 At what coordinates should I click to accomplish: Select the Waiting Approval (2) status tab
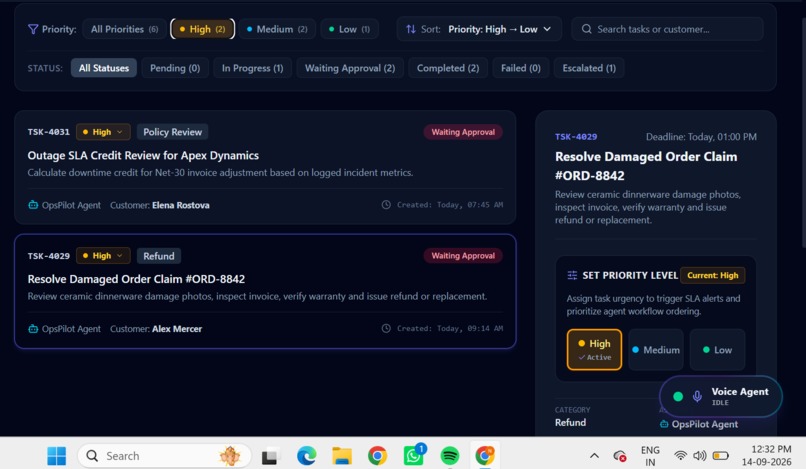coord(350,68)
